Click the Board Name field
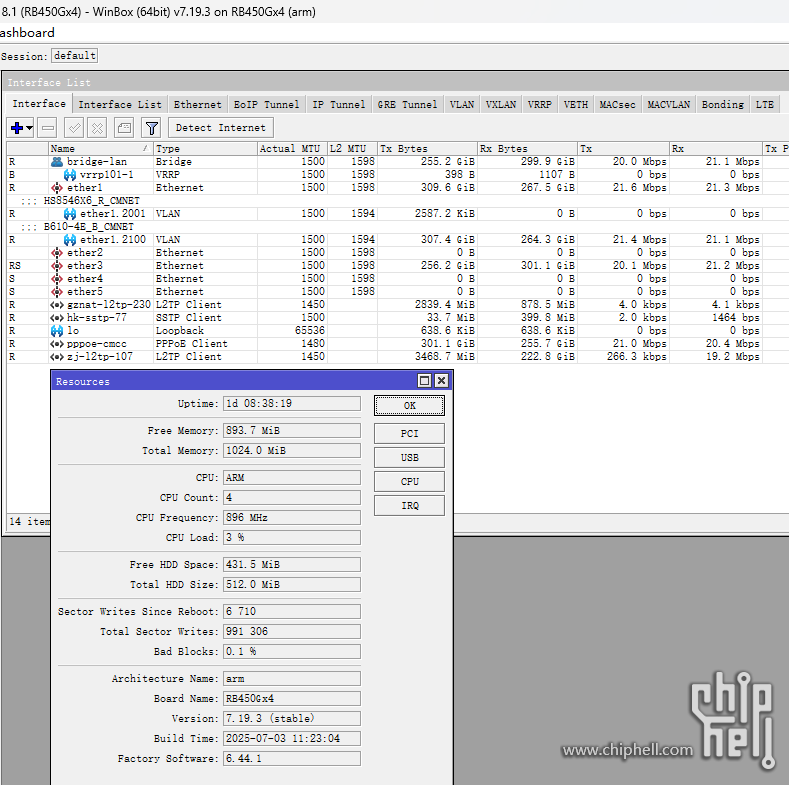The height and width of the screenshot is (785, 789). (292, 698)
